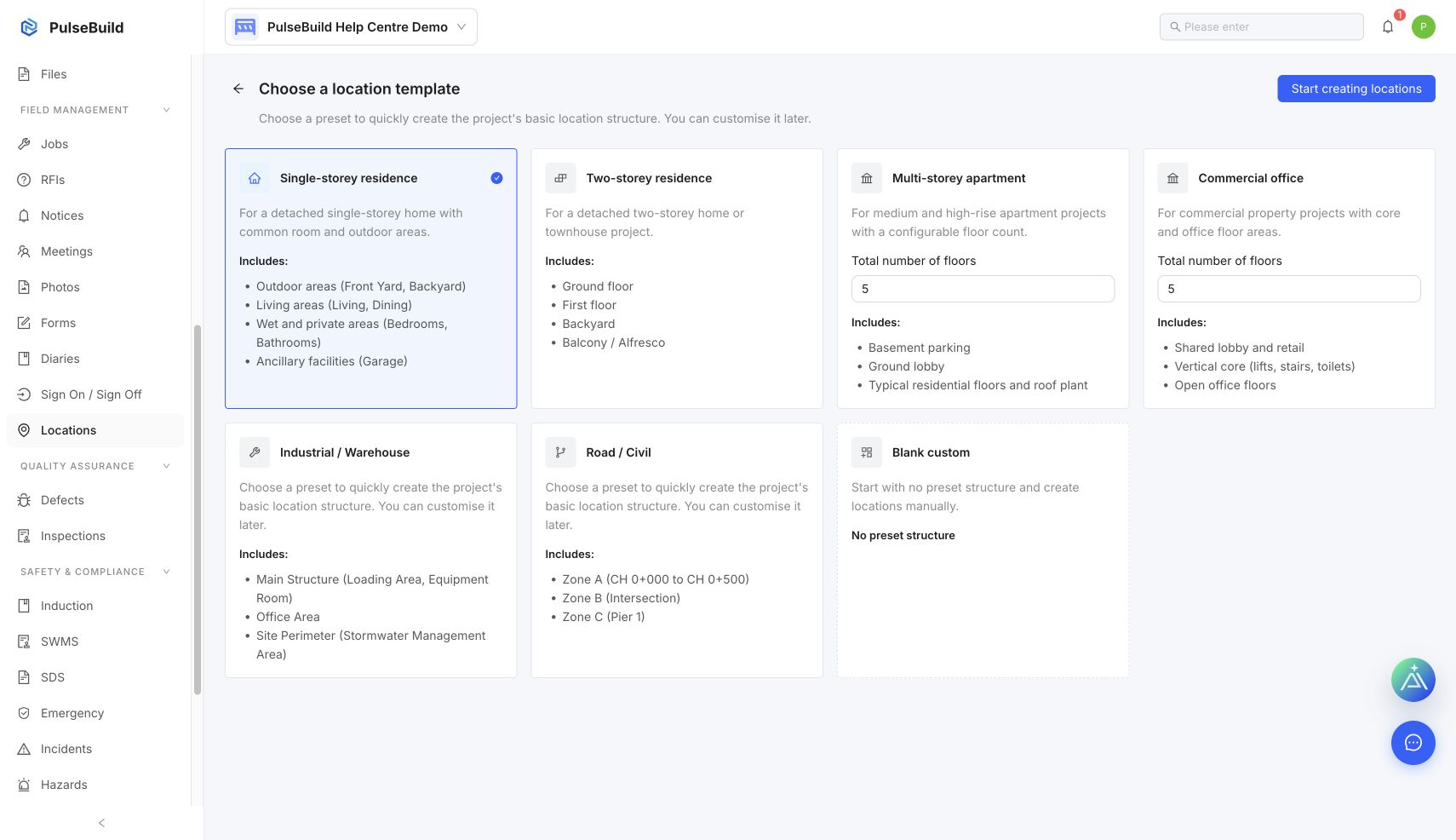
Task: Focus the Please enter search field
Action: [1262, 27]
